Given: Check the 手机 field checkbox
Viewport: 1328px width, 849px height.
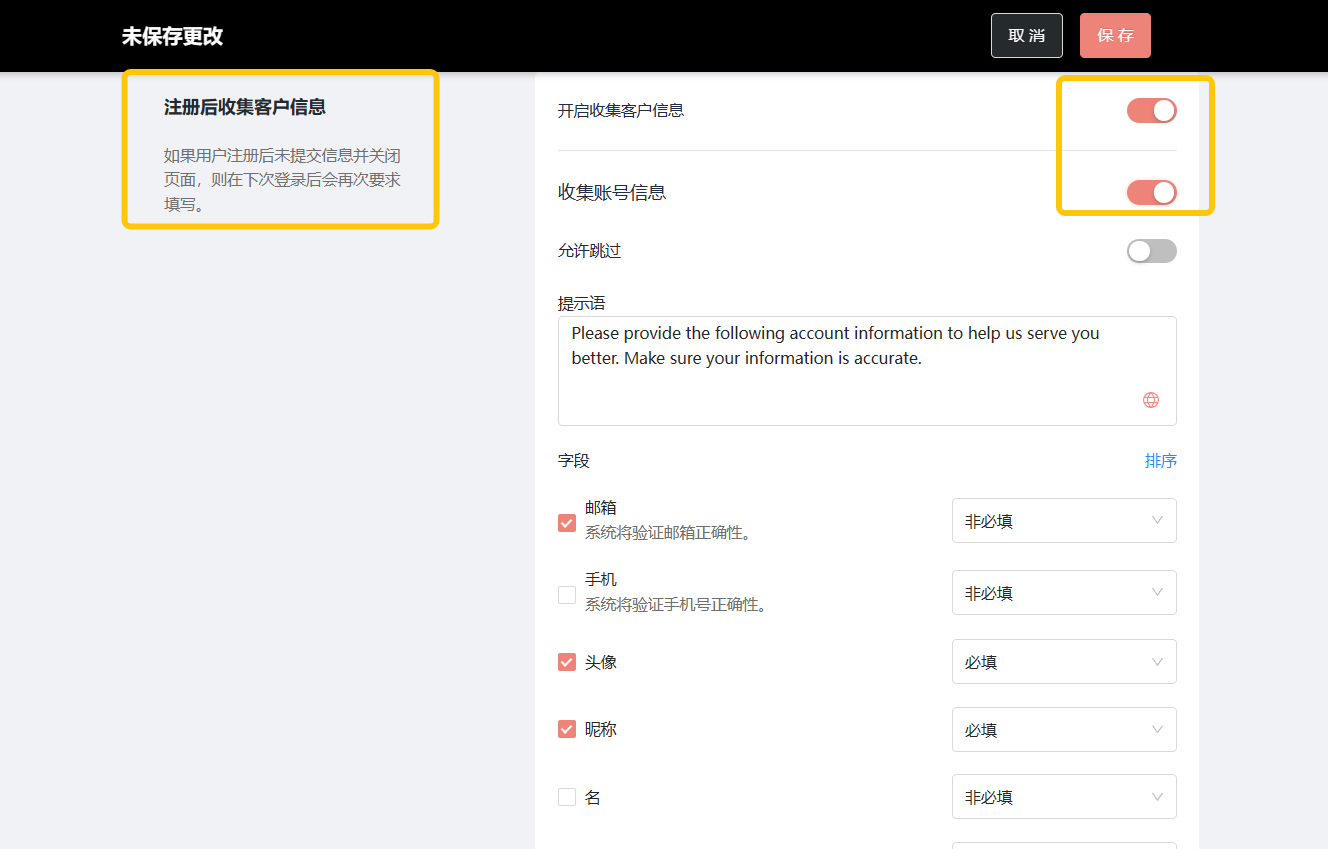Looking at the screenshot, I should [567, 594].
